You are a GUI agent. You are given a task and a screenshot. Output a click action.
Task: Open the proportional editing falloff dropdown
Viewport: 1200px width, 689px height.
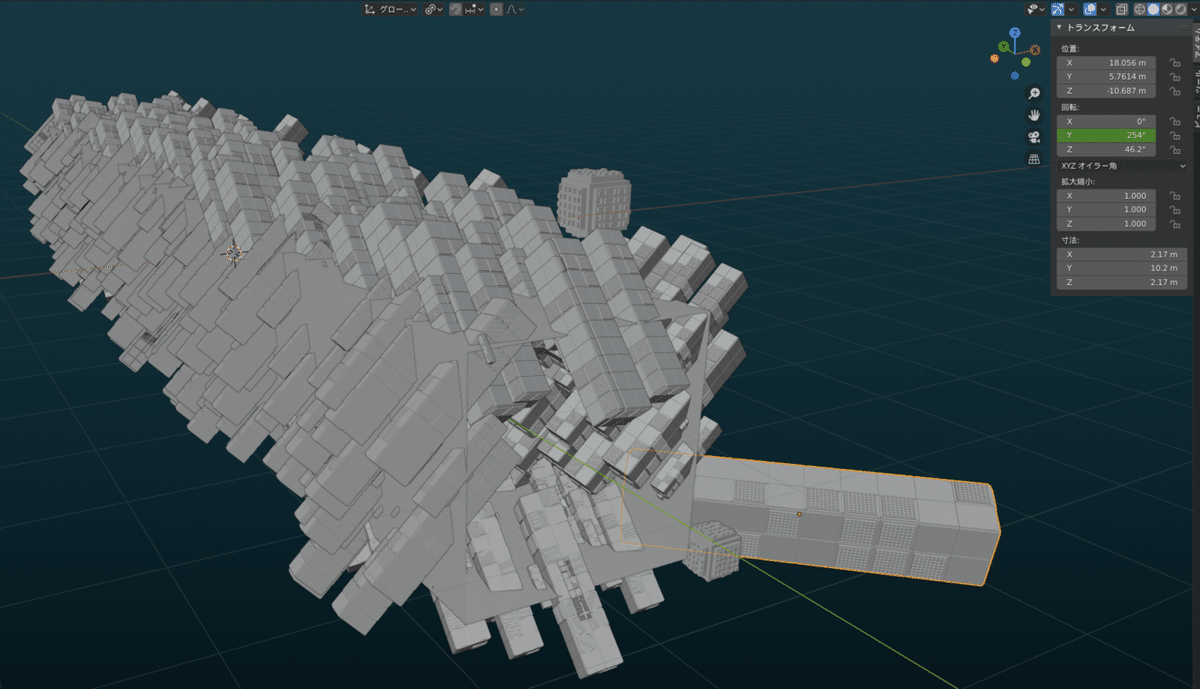click(515, 9)
